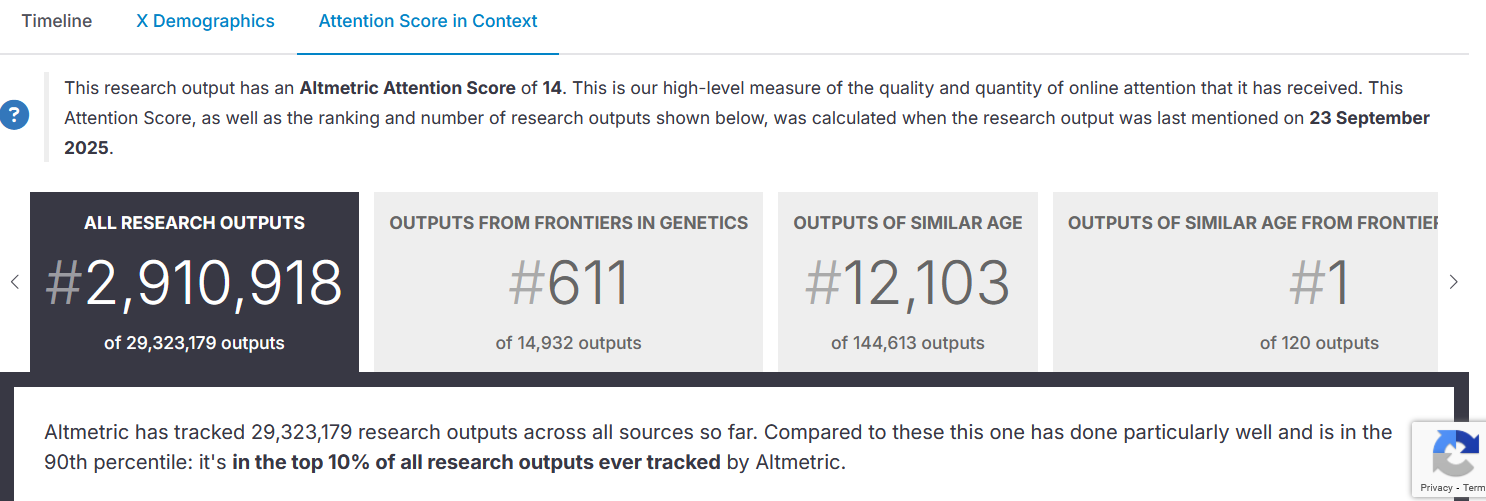This screenshot has height=501, width=1486.
Task: Click the 'of 144,613 outputs' text
Action: (x=908, y=343)
